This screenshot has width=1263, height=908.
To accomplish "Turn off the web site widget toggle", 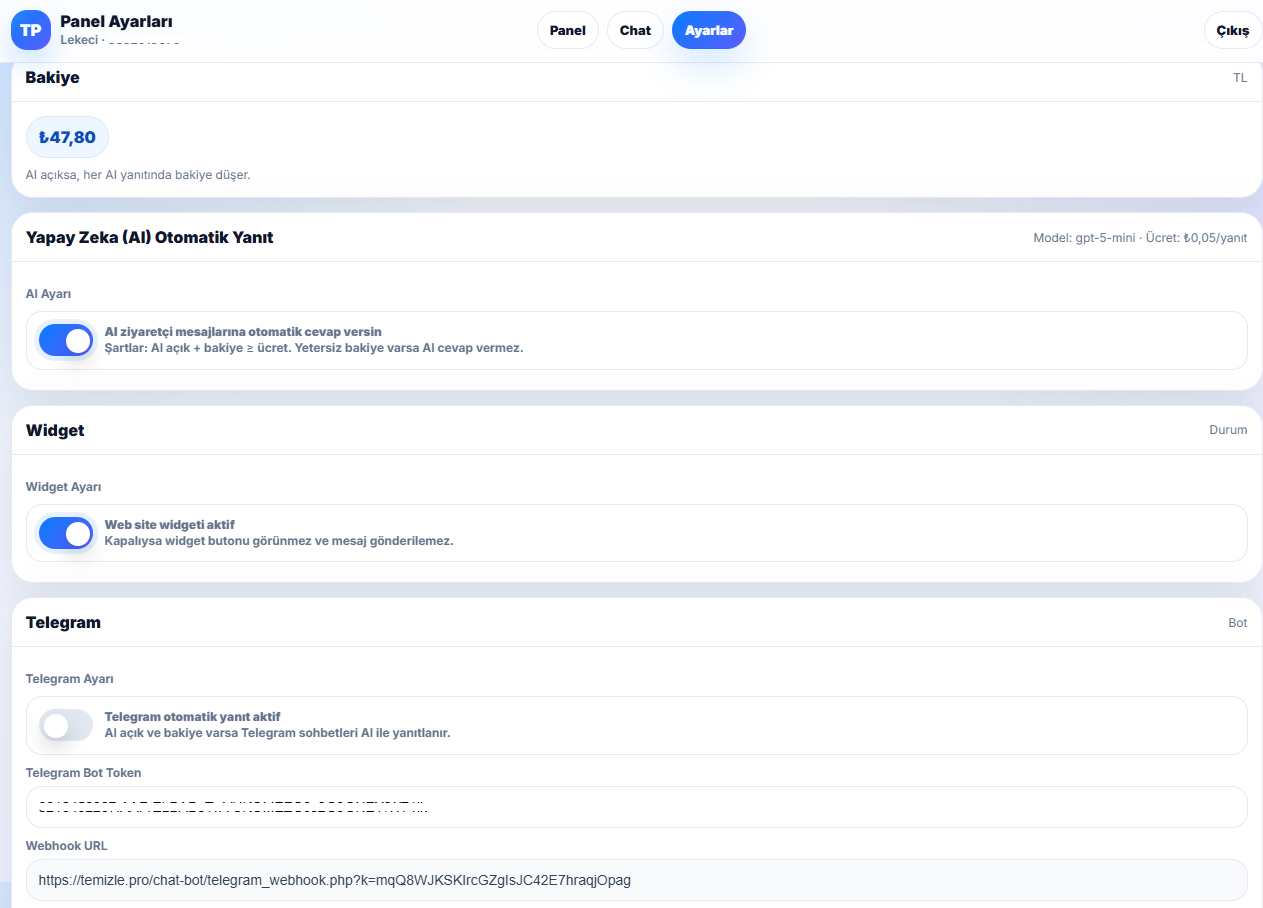I will [66, 533].
